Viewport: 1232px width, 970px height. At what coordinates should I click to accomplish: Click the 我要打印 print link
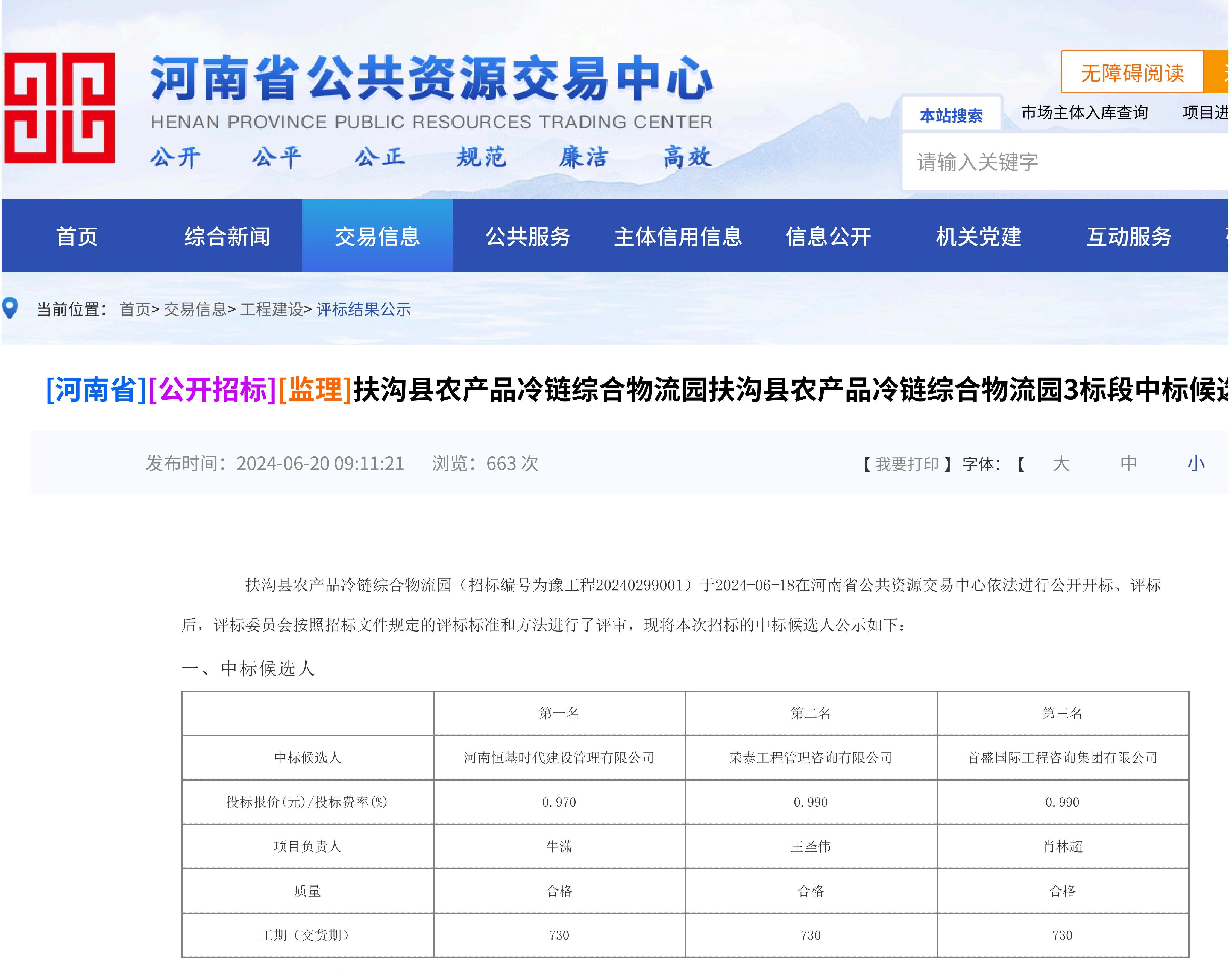tap(907, 465)
